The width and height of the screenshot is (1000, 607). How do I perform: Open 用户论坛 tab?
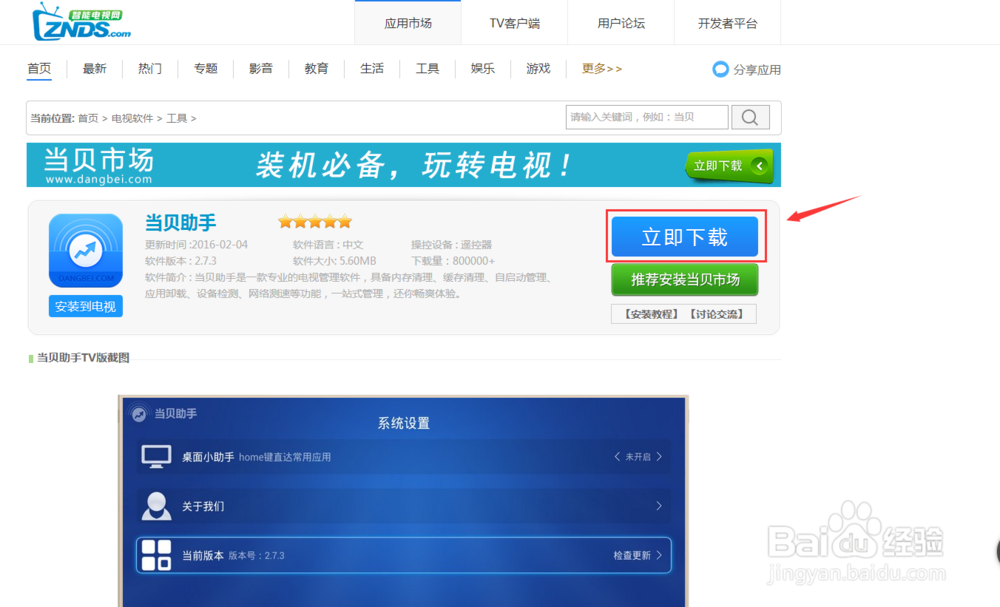[621, 24]
